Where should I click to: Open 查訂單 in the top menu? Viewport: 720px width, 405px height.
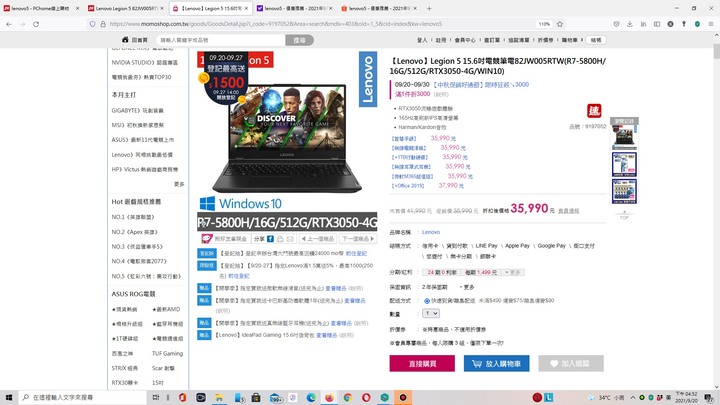(492, 40)
